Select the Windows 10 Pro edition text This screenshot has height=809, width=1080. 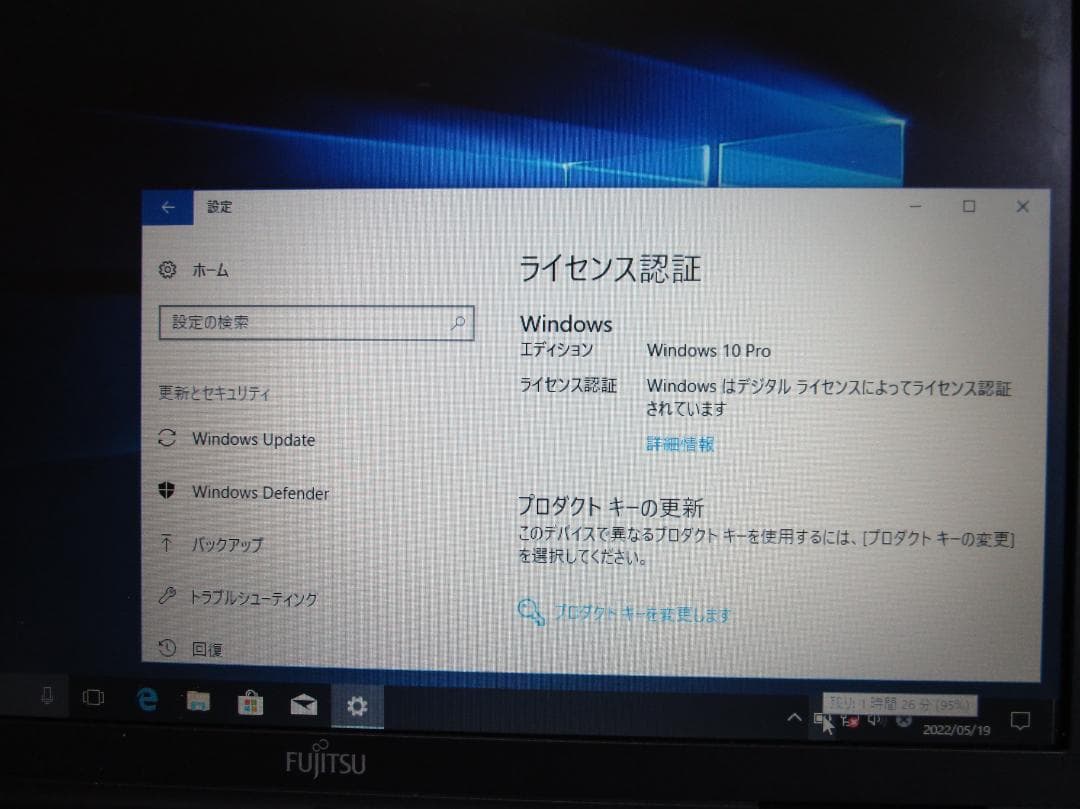coord(708,350)
